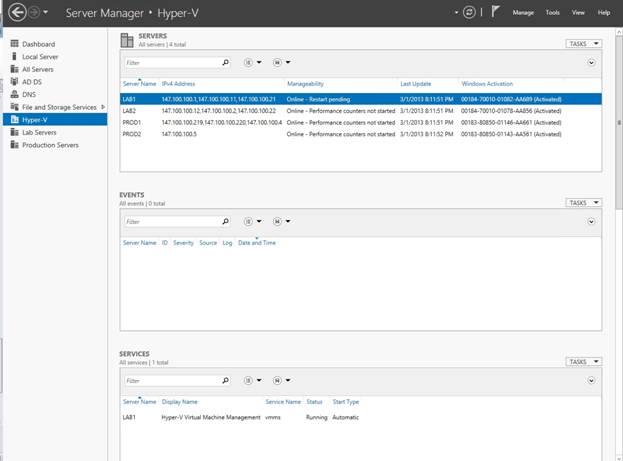The width and height of the screenshot is (623, 461).
Task: Open Servers saved queries dropdown
Action: 281,62
